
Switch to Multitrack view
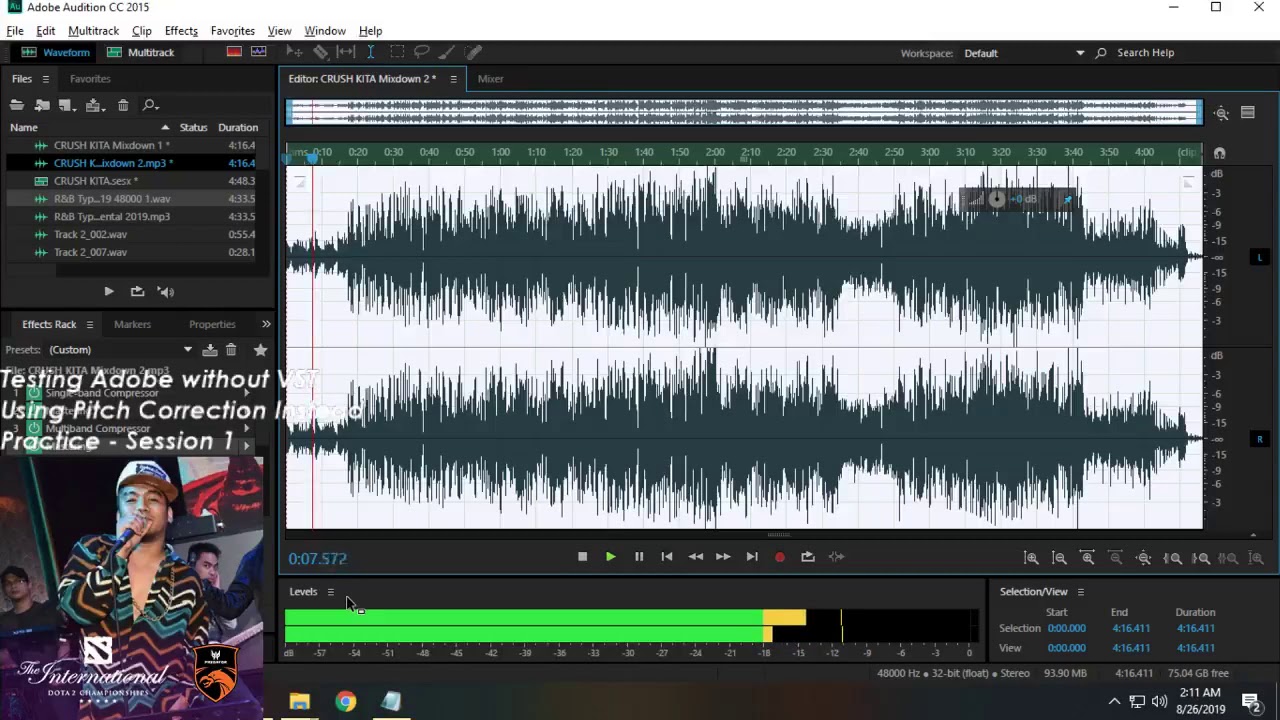tap(141, 52)
